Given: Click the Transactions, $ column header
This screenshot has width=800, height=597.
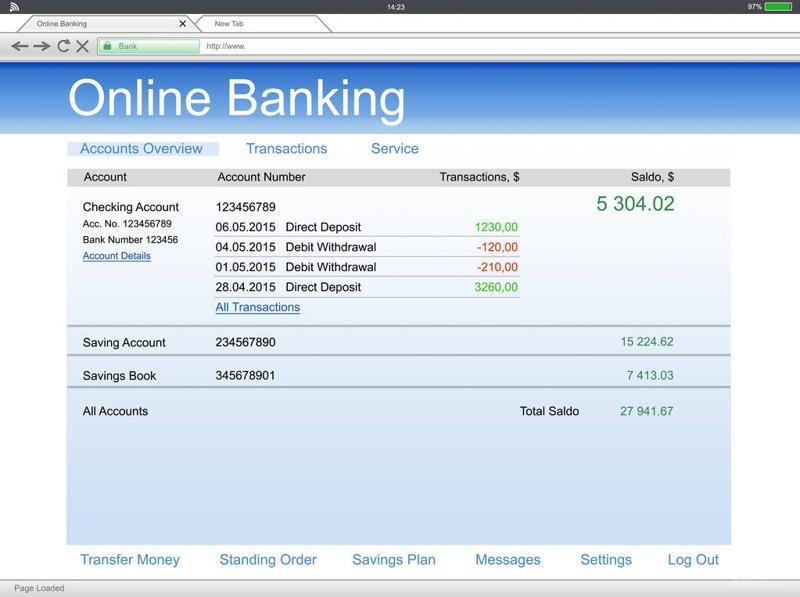Looking at the screenshot, I should coord(480,177).
